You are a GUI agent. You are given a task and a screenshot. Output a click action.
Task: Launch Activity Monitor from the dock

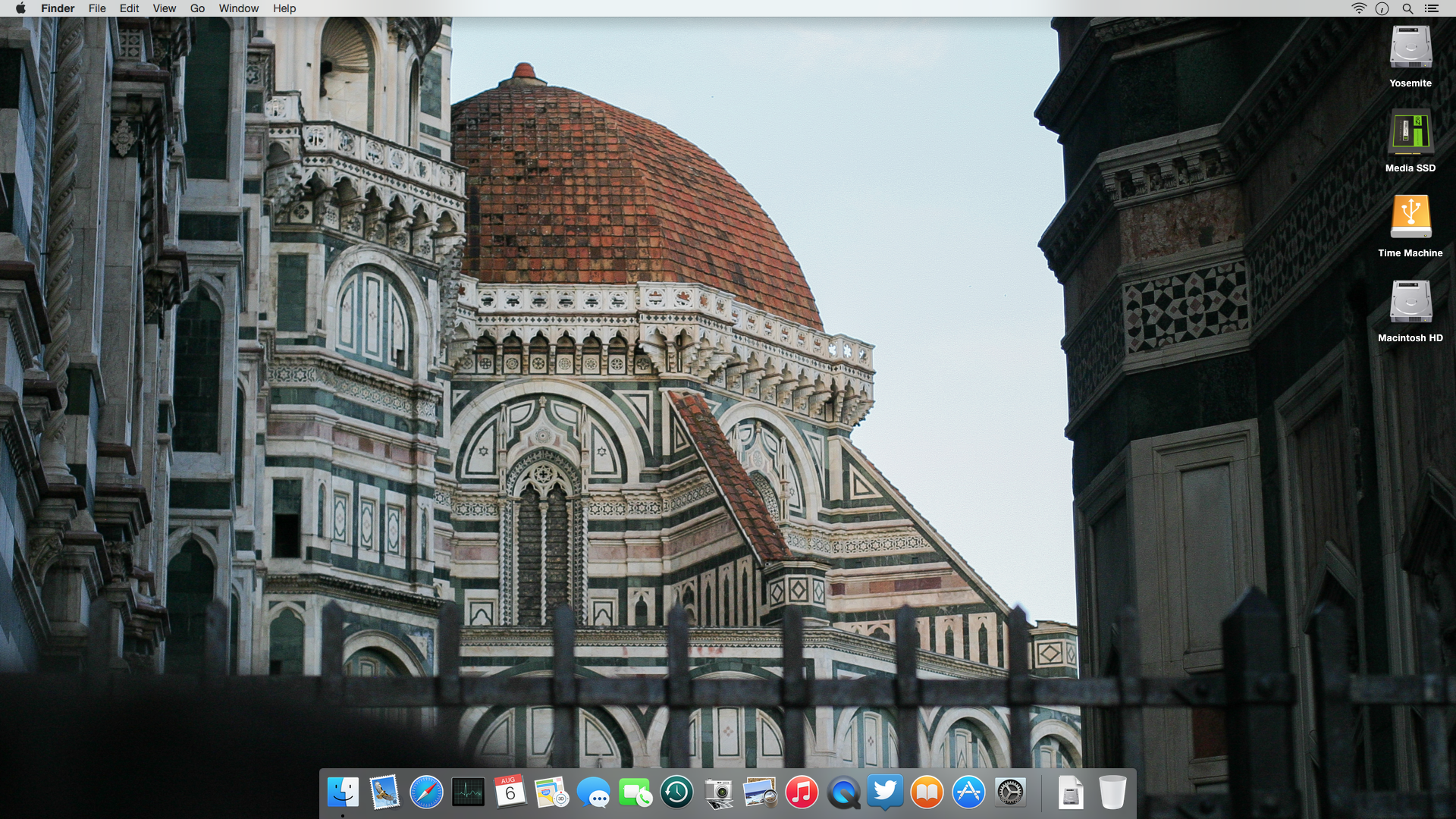pyautogui.click(x=468, y=793)
